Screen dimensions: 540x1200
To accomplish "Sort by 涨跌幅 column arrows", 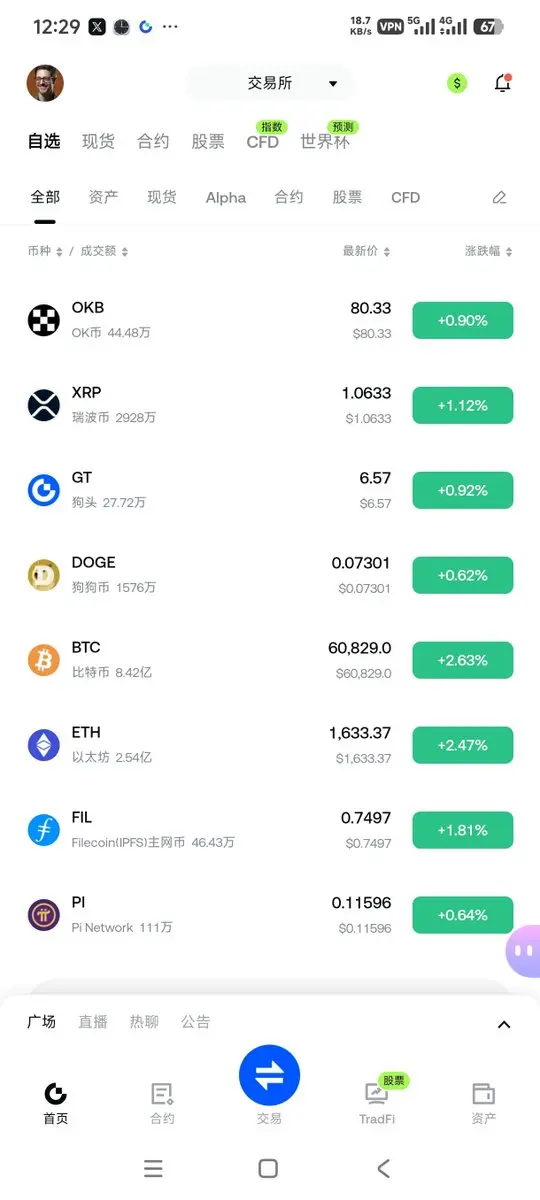I will pos(510,252).
